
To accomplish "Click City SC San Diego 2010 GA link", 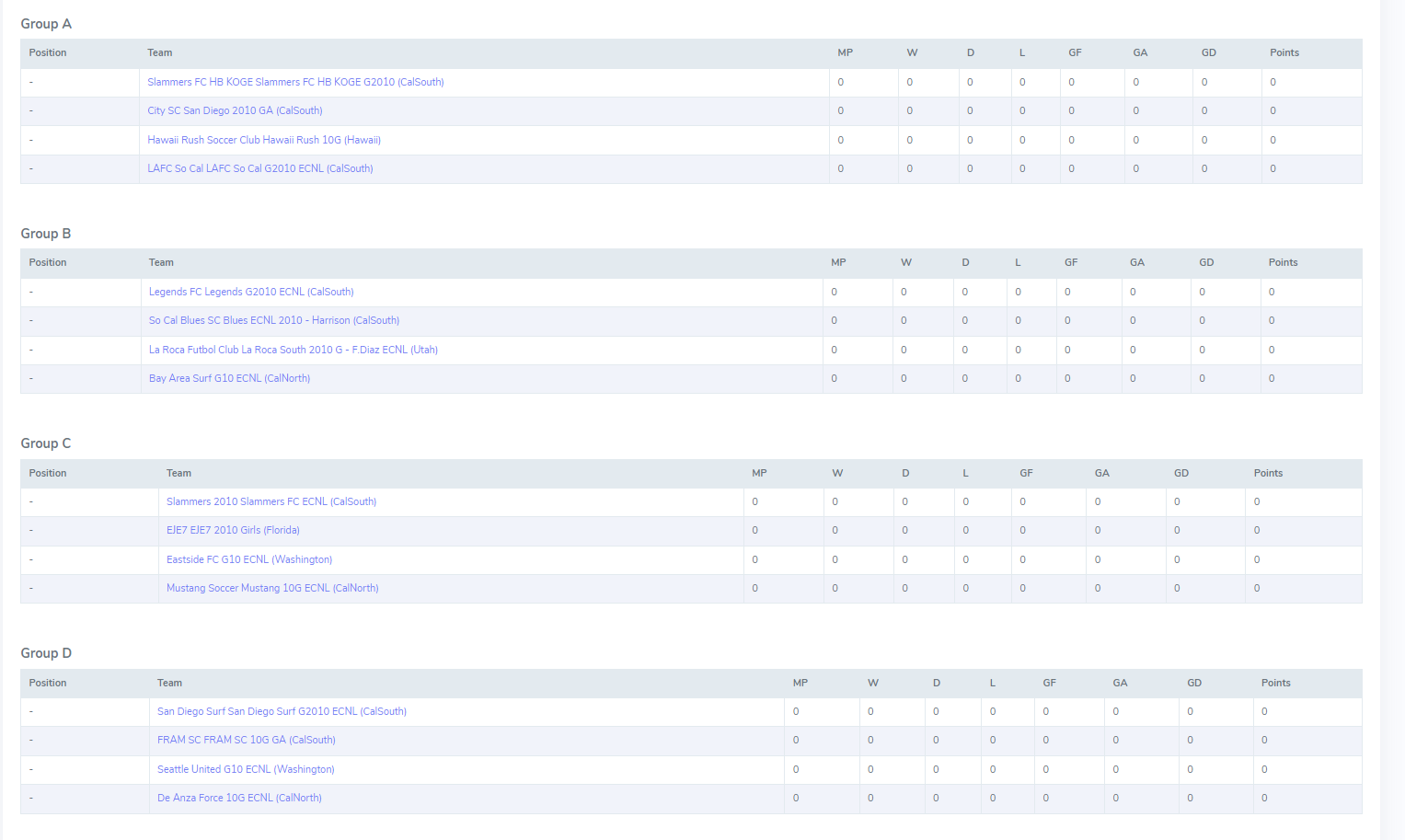I will point(235,110).
